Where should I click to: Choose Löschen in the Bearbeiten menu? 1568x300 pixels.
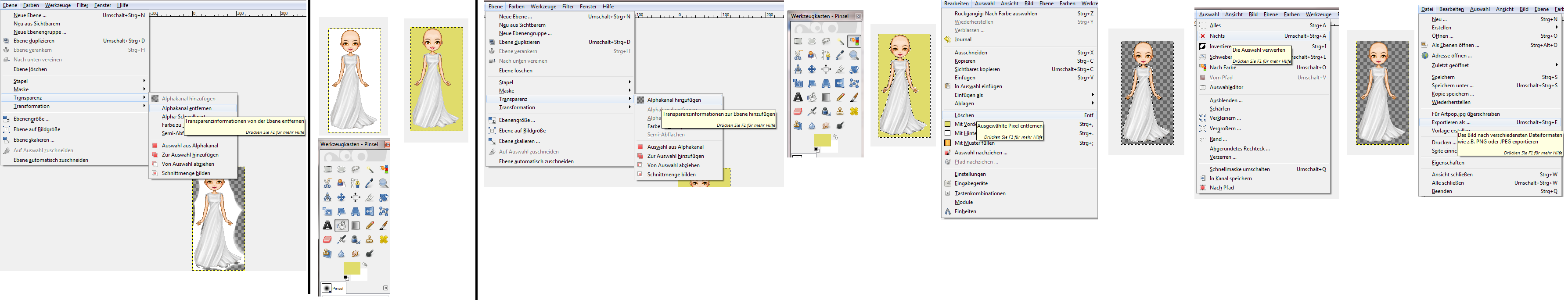point(964,115)
